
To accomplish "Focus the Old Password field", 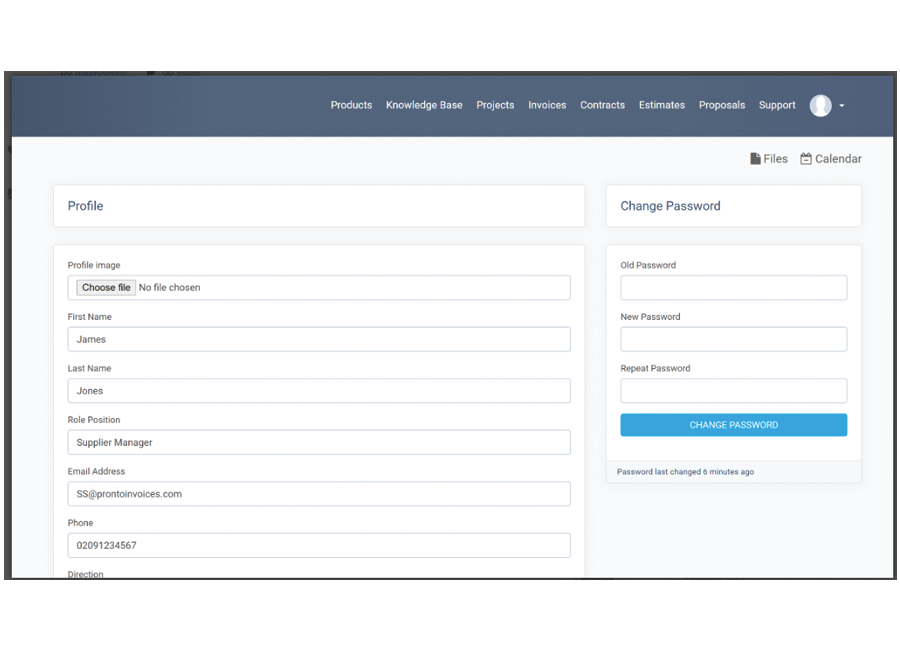I will click(x=733, y=288).
